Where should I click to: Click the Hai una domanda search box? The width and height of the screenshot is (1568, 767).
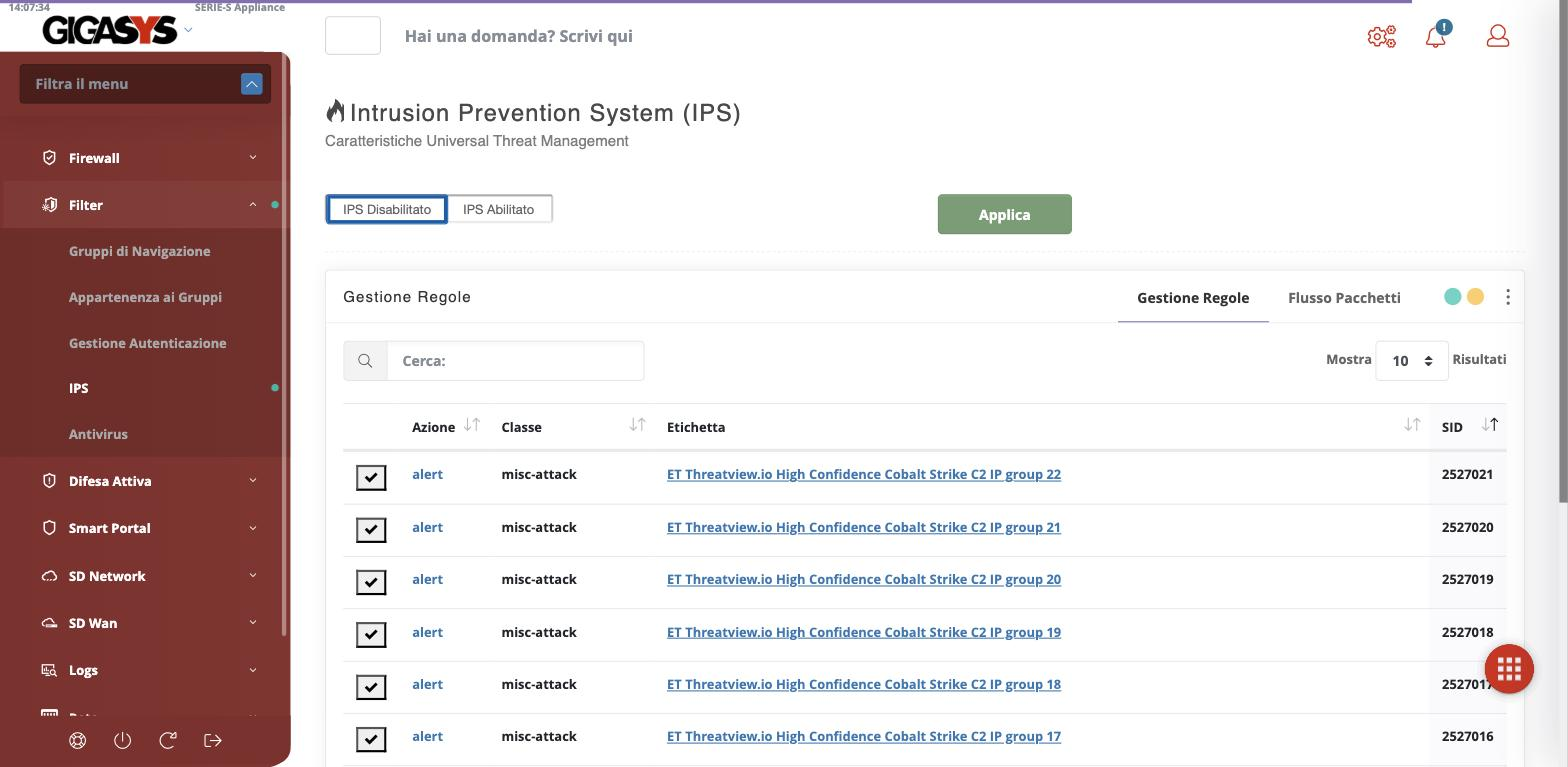518,36
